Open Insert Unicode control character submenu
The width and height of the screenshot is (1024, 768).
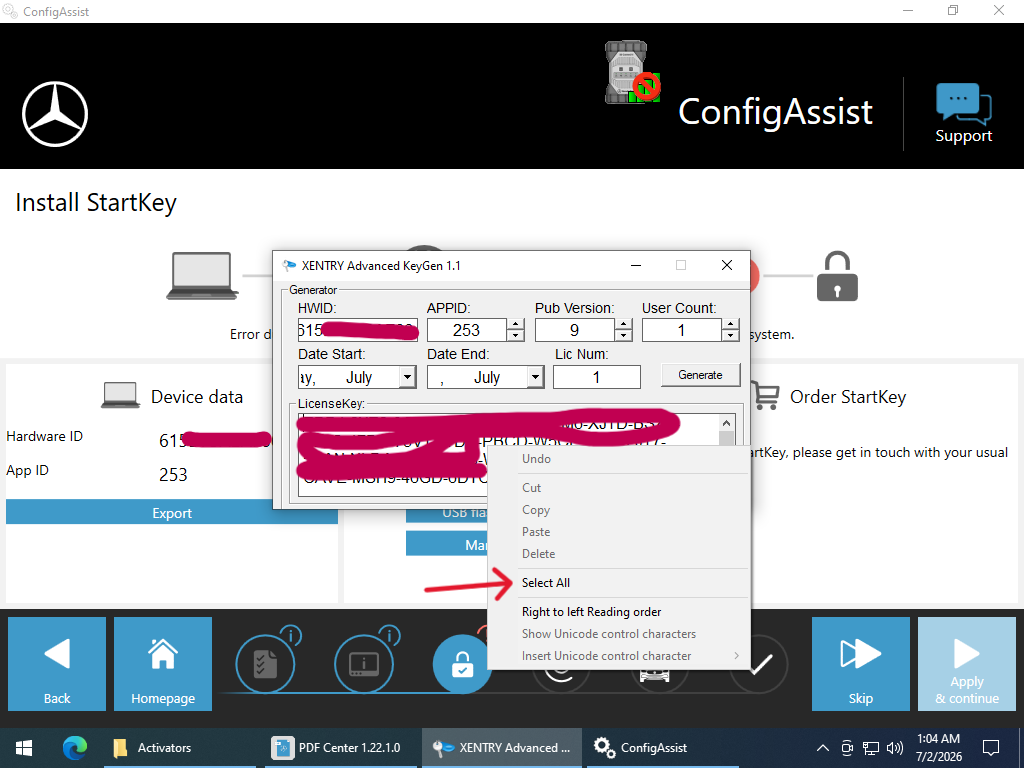(618, 656)
